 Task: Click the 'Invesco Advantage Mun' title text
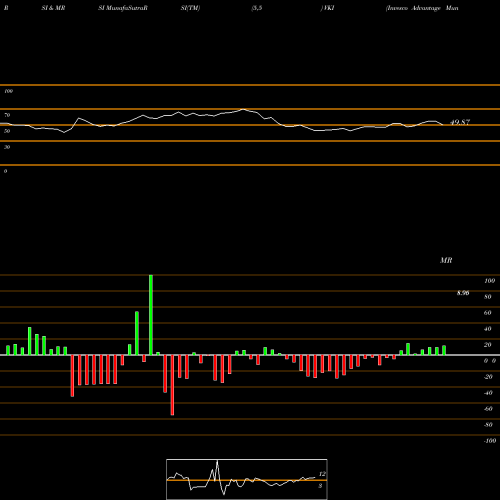click(422, 8)
